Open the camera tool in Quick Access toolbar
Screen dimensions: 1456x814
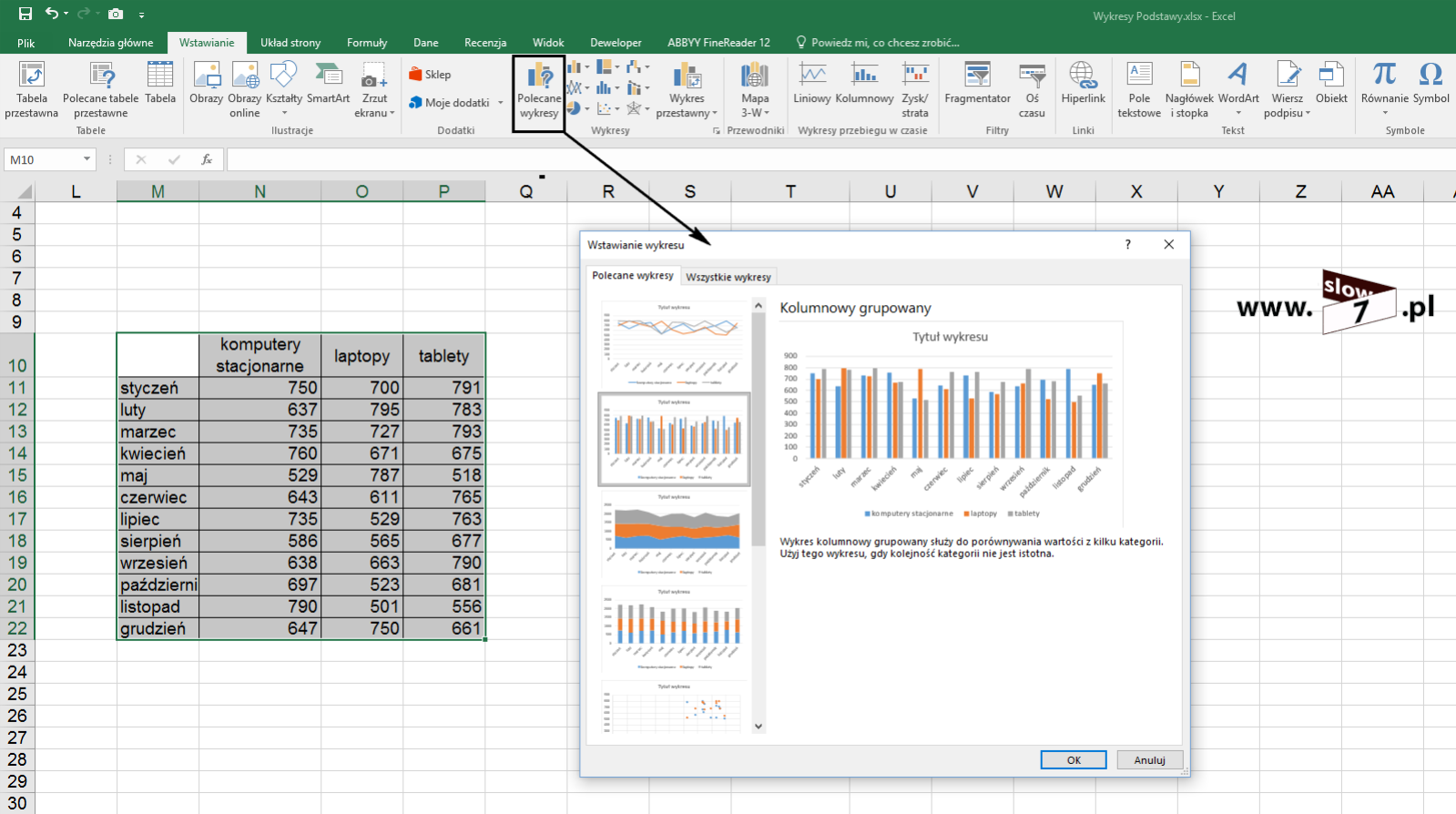click(x=116, y=14)
